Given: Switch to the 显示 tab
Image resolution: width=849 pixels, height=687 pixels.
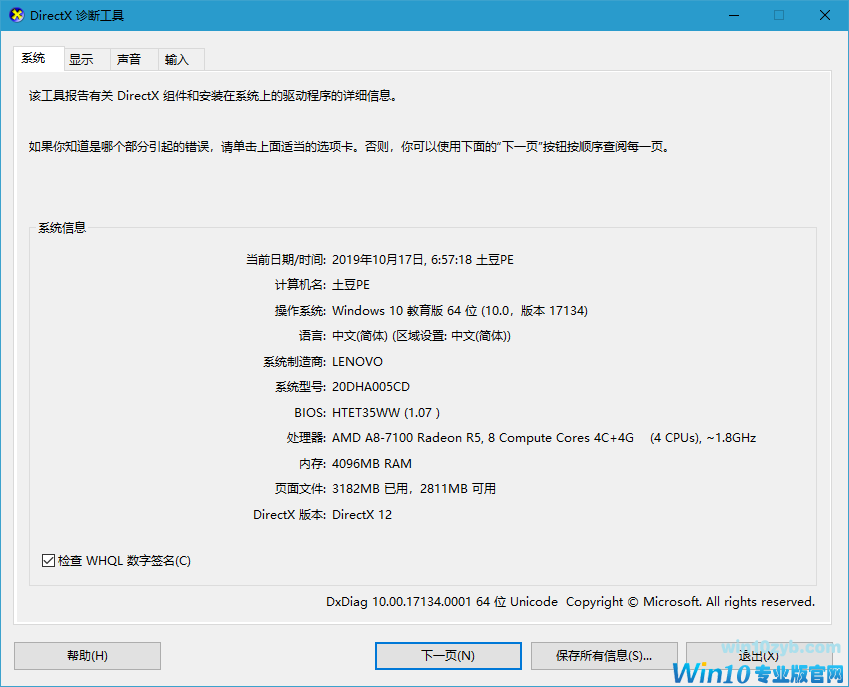Looking at the screenshot, I should (87, 59).
